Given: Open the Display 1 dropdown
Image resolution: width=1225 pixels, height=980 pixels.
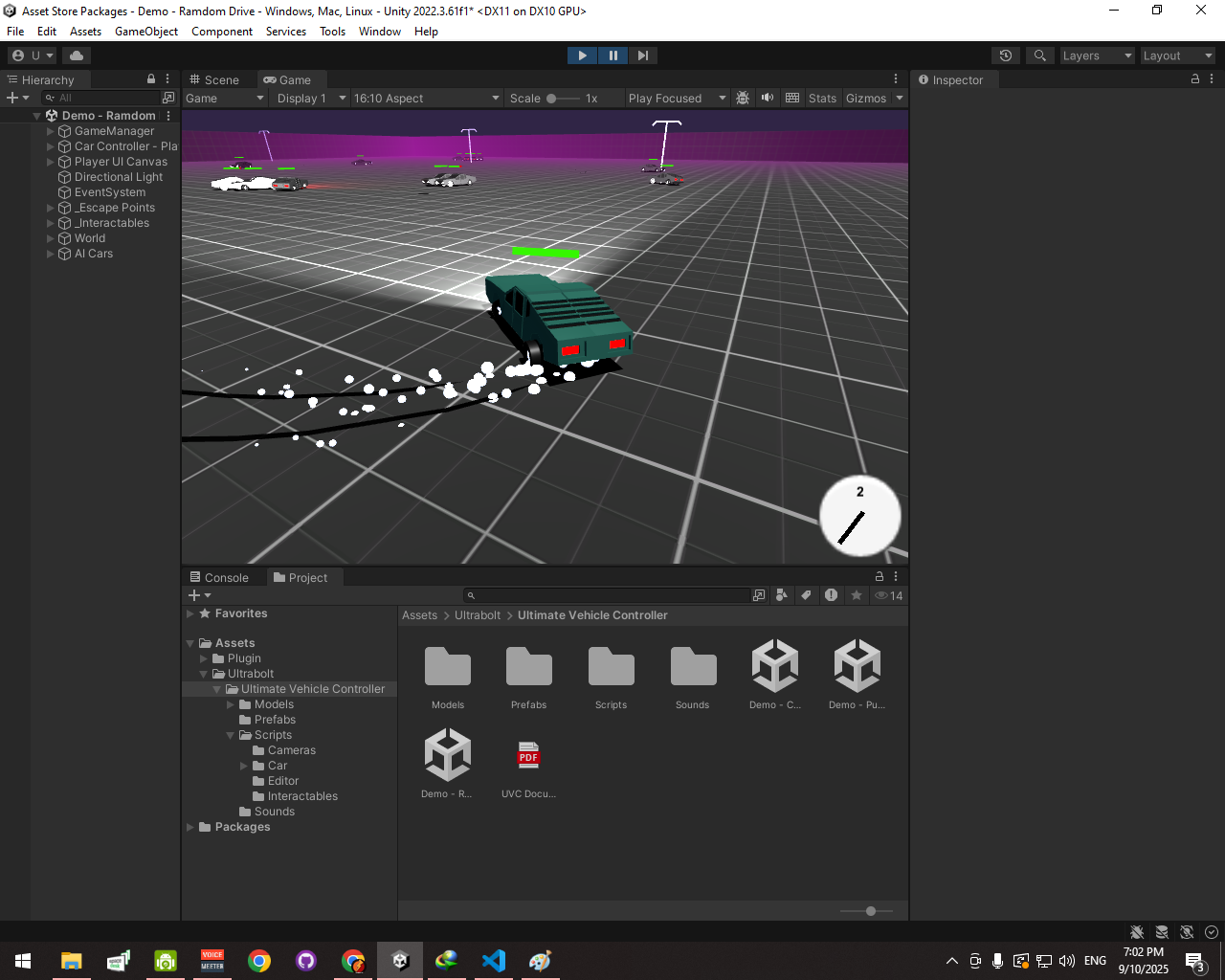Looking at the screenshot, I should (x=311, y=99).
